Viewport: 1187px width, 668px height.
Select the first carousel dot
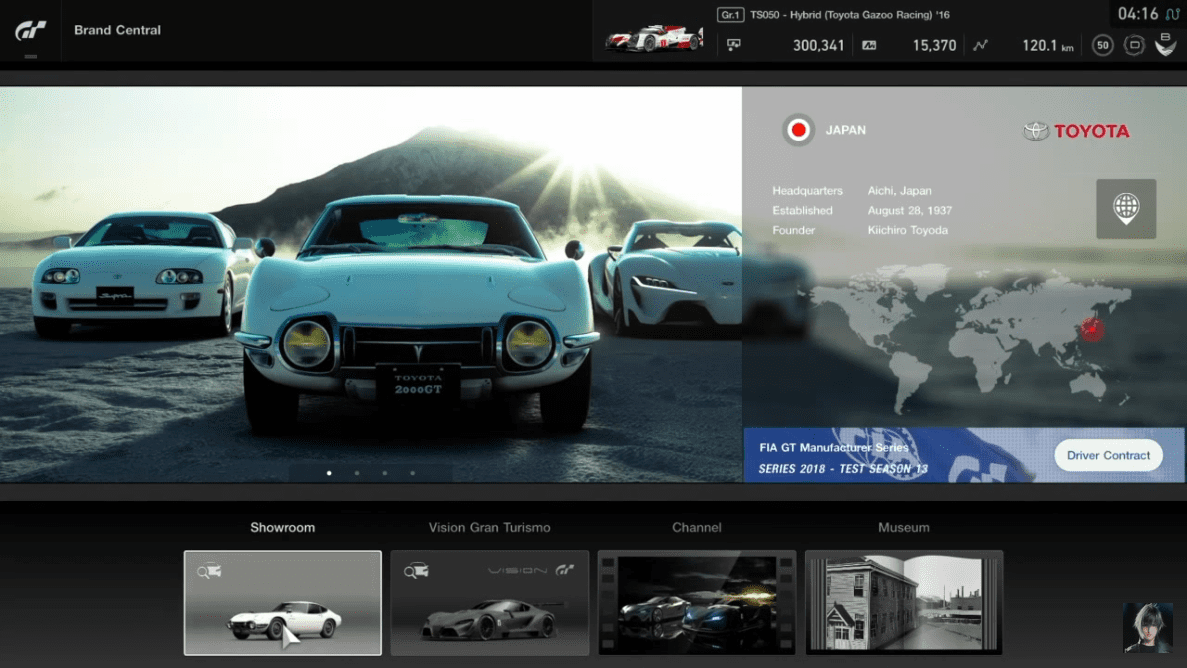pyautogui.click(x=329, y=473)
